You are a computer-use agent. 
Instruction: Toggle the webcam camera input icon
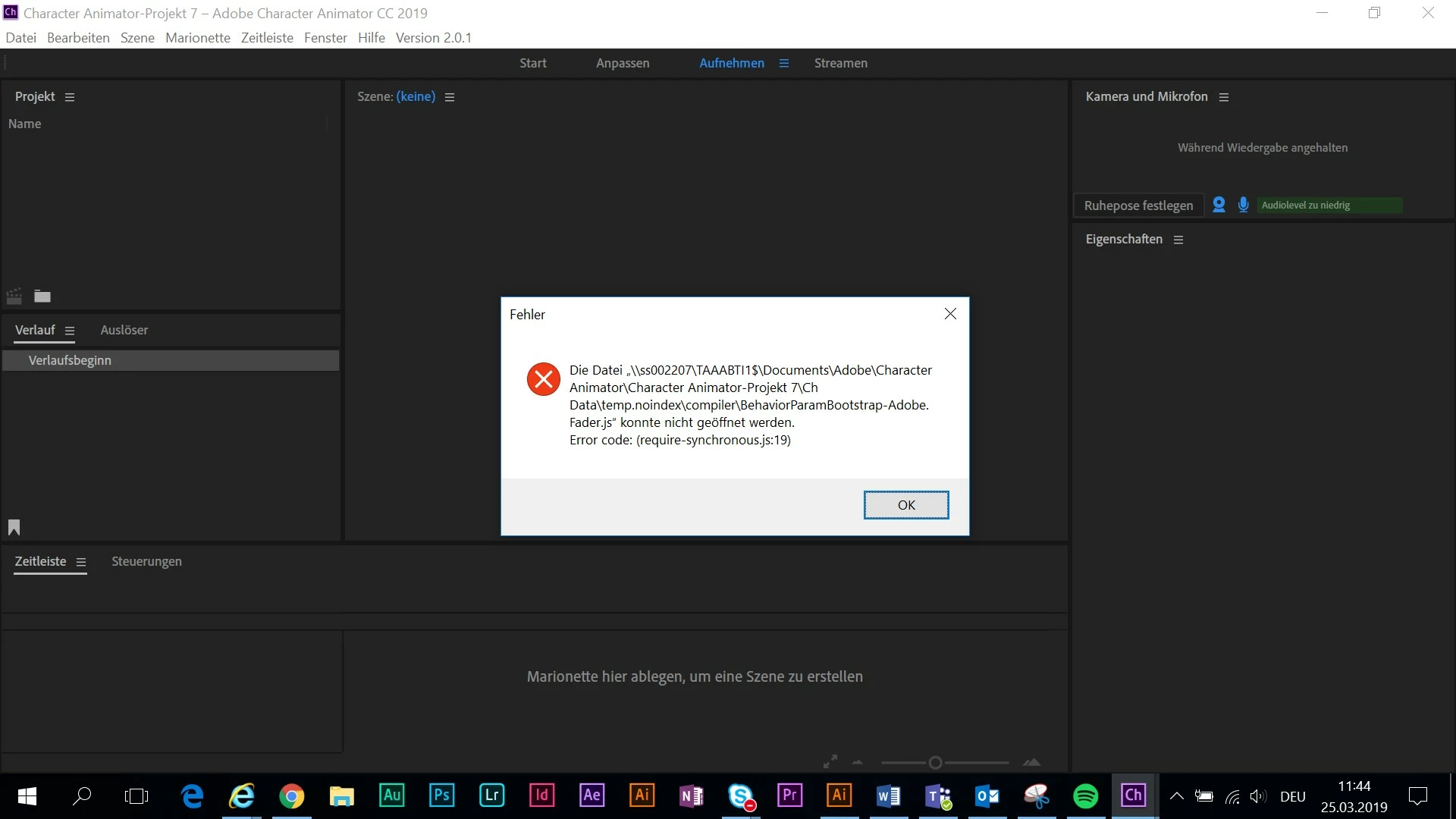coord(1219,205)
